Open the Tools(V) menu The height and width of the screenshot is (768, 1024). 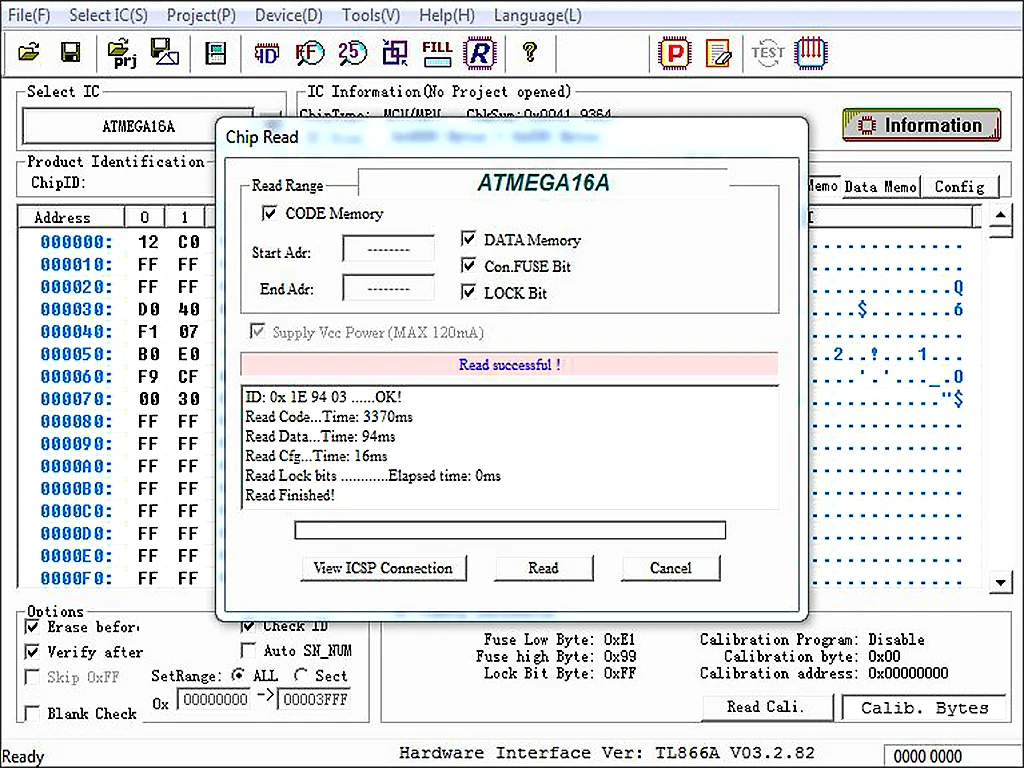pyautogui.click(x=371, y=15)
